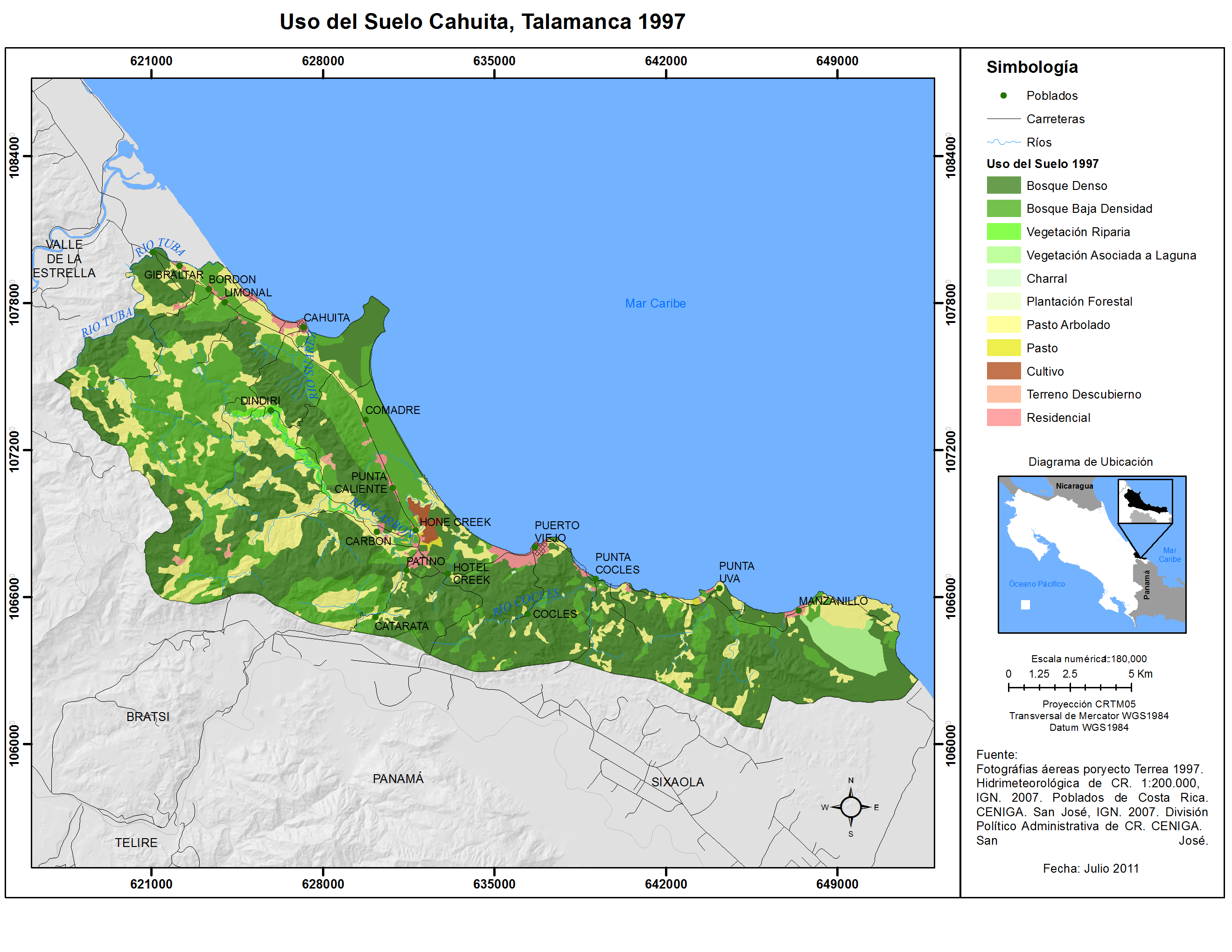Click the MANZANILLO town label

(x=833, y=601)
